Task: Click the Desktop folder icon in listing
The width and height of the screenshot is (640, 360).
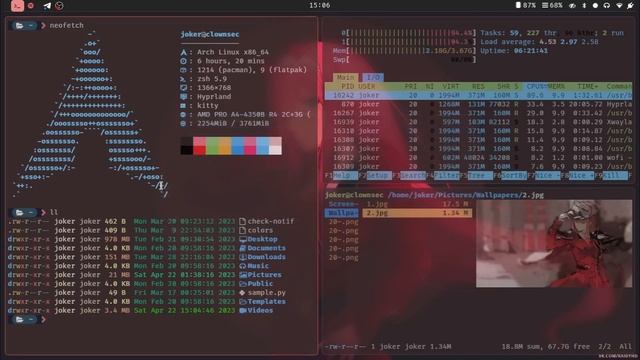Action: click(x=243, y=239)
